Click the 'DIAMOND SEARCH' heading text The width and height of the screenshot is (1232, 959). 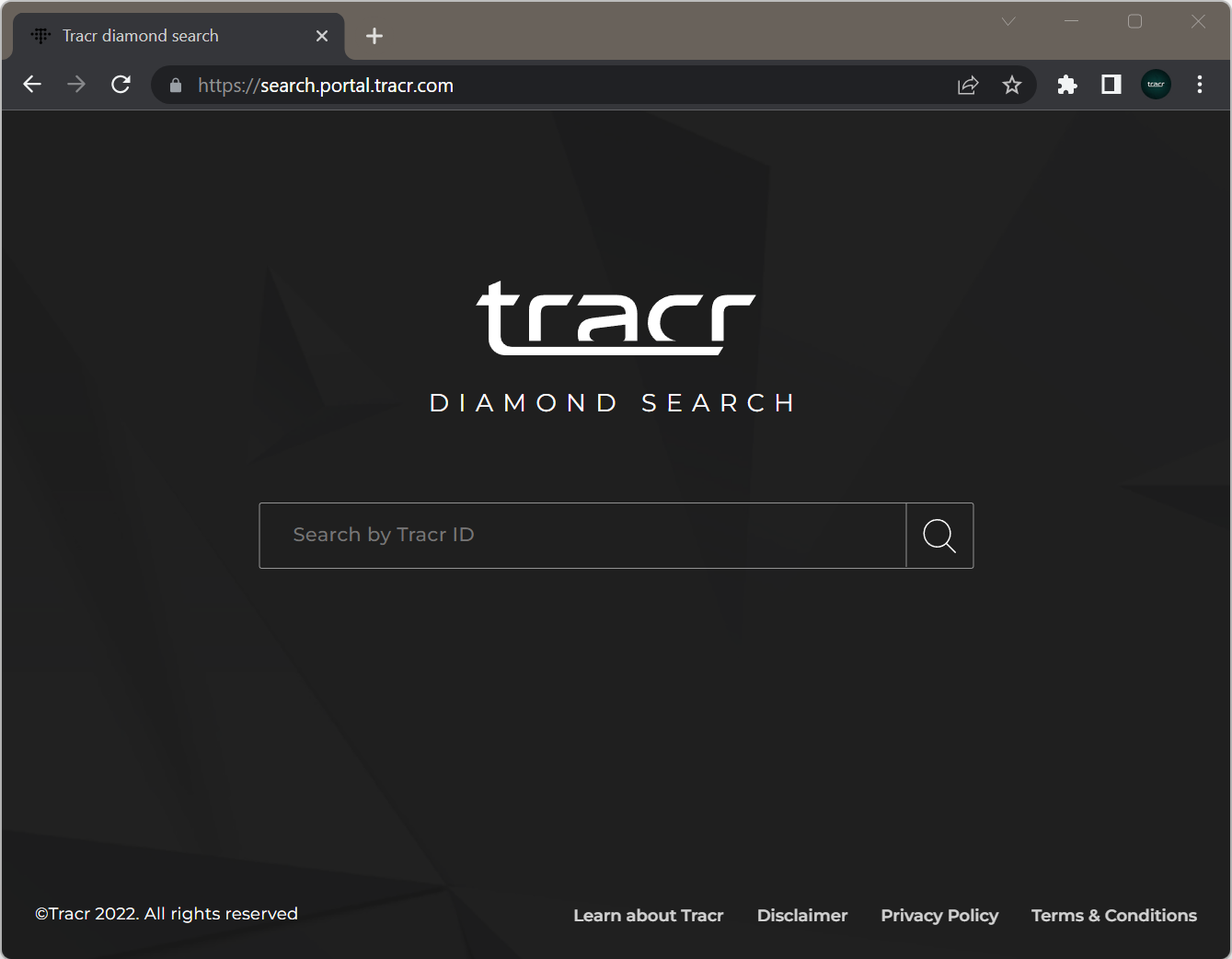coord(614,403)
